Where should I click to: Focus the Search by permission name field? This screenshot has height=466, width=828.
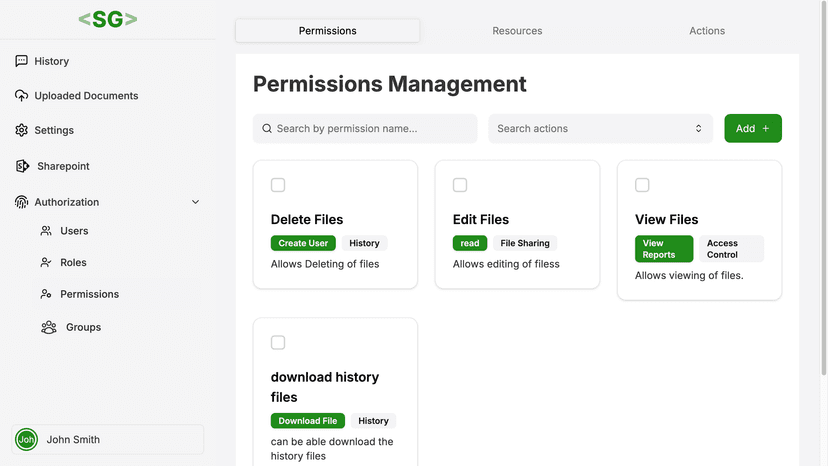click(x=365, y=128)
